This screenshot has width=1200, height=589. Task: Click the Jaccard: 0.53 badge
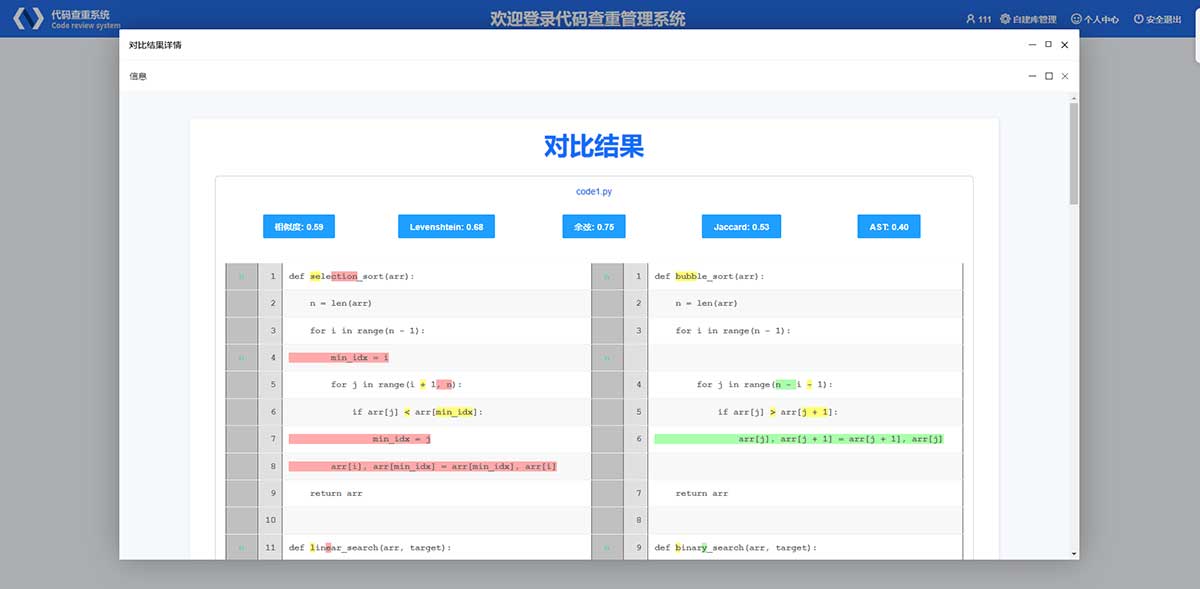point(740,227)
